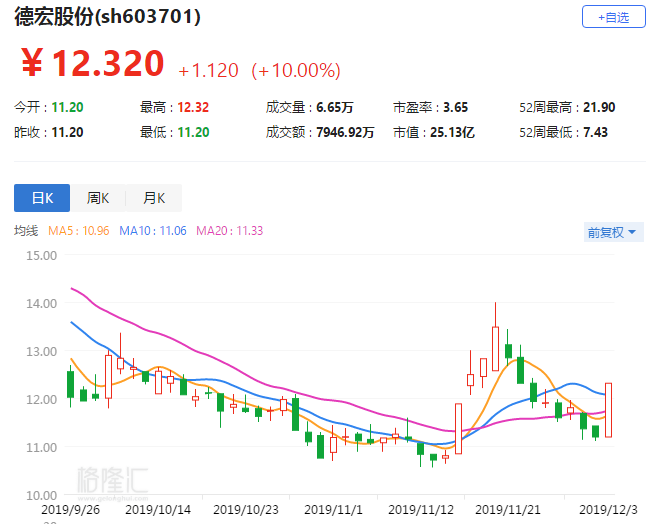Click the MA20: 11.33 legend label
This screenshot has height=524, width=651.
[x=230, y=230]
